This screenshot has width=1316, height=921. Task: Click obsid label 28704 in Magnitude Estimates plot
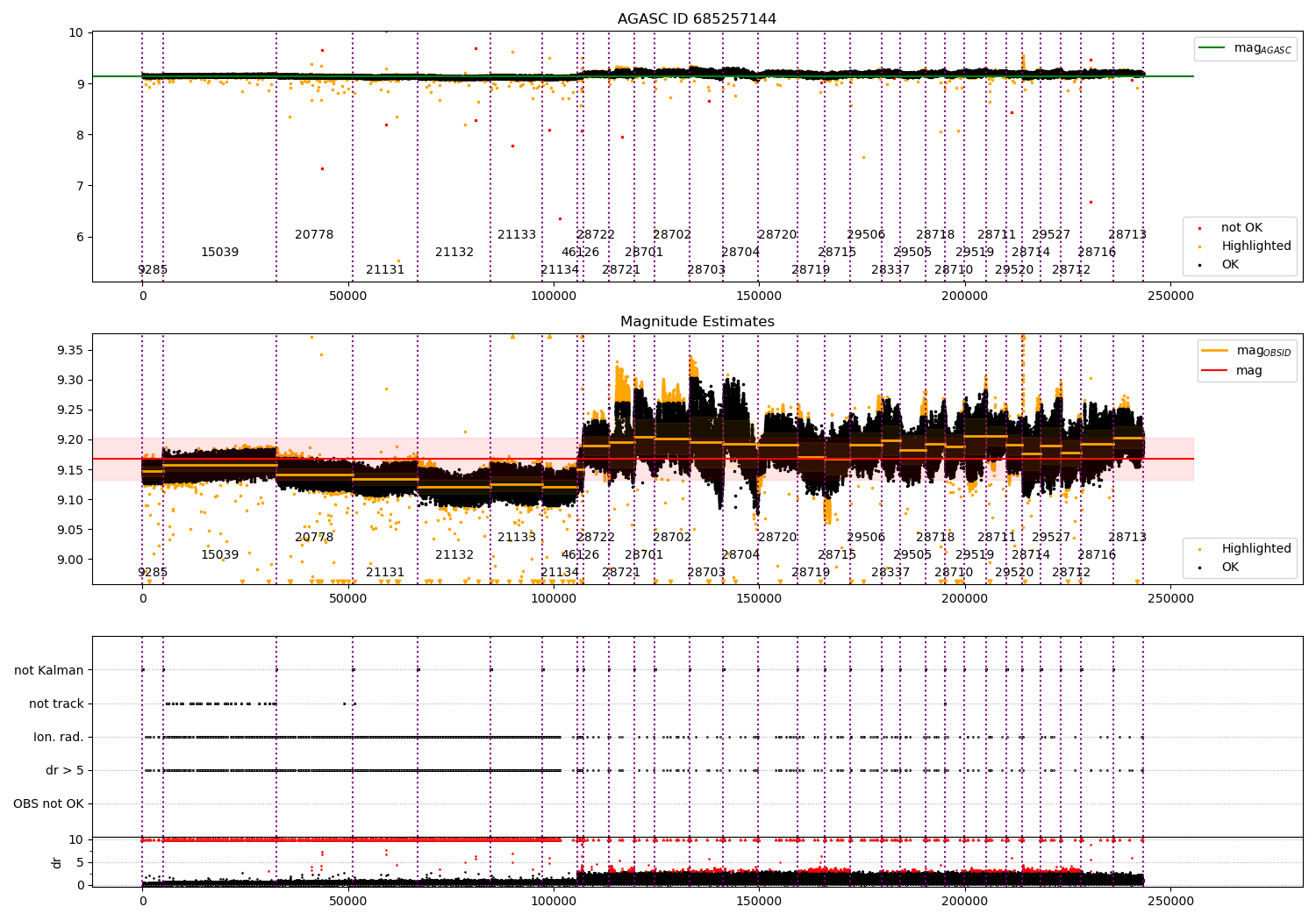click(740, 554)
